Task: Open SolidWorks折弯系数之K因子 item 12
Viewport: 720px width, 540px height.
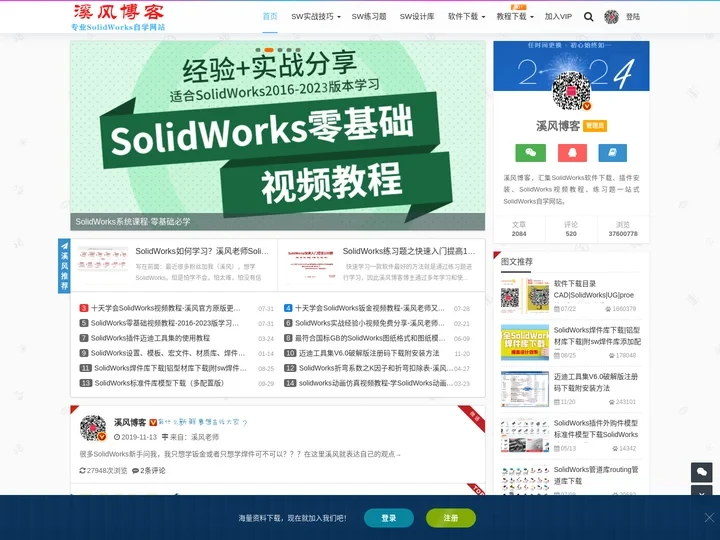Action: tap(376, 368)
